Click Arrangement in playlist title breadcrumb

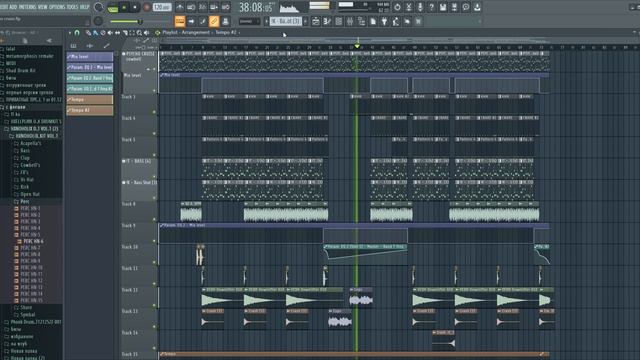pos(197,32)
